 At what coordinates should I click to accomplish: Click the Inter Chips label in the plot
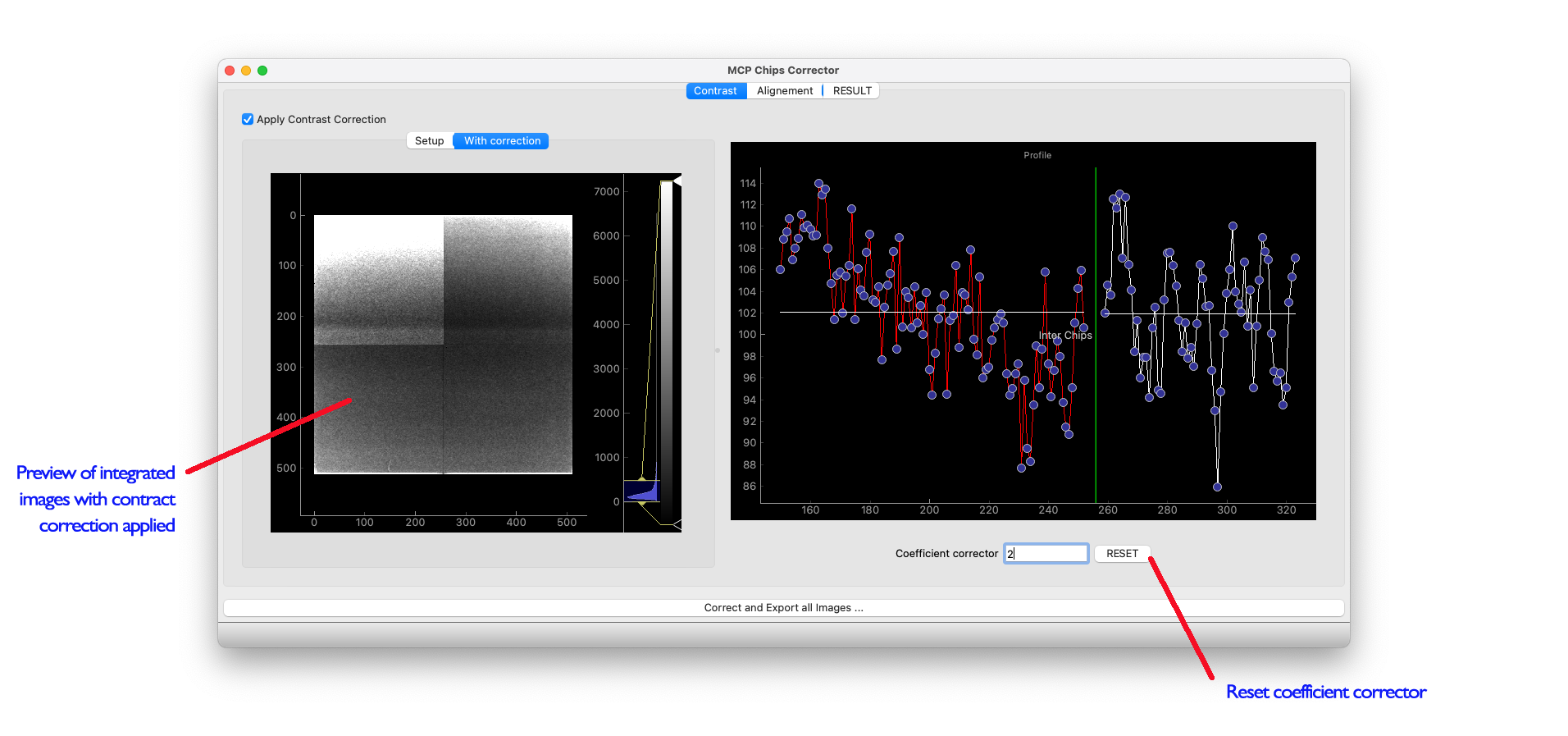[1065, 336]
